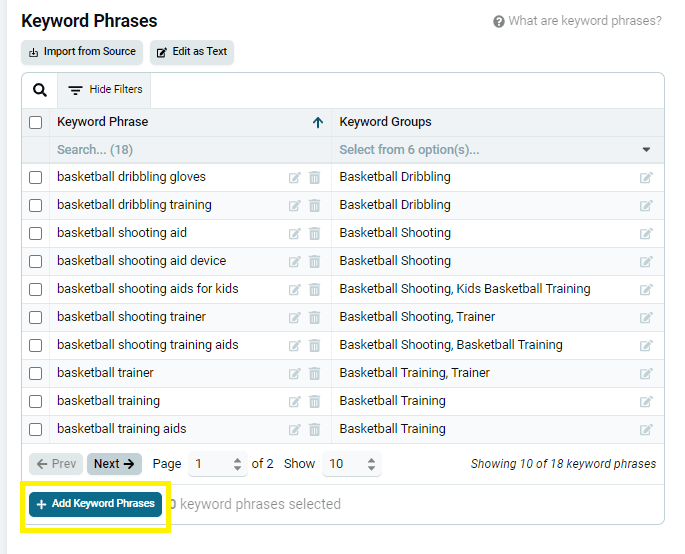Click 'Basketball Training, Trainer' groups cell
This screenshot has height=554, width=685.
click(415, 373)
